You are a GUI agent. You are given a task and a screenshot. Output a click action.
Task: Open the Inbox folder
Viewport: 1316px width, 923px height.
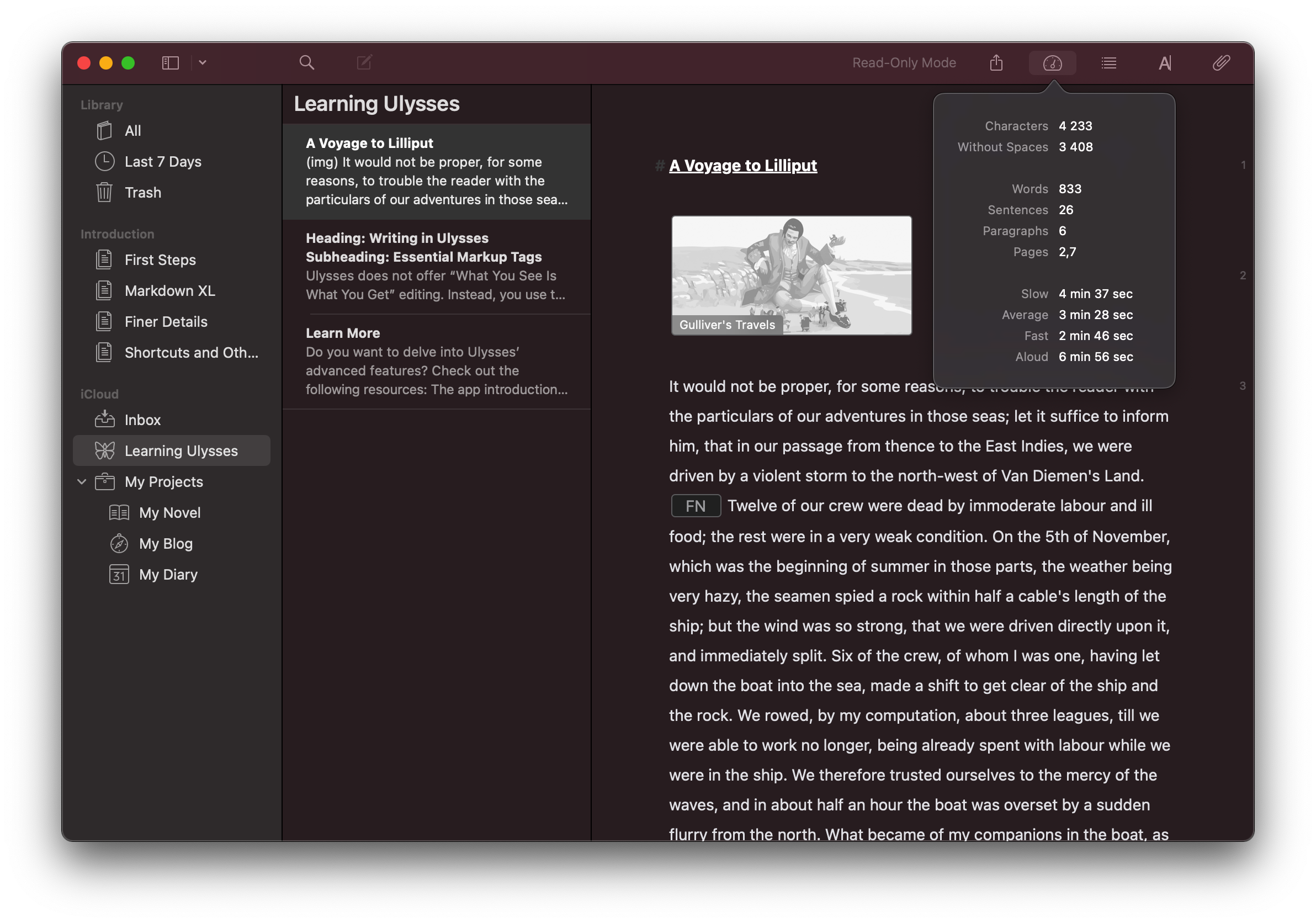coord(142,420)
